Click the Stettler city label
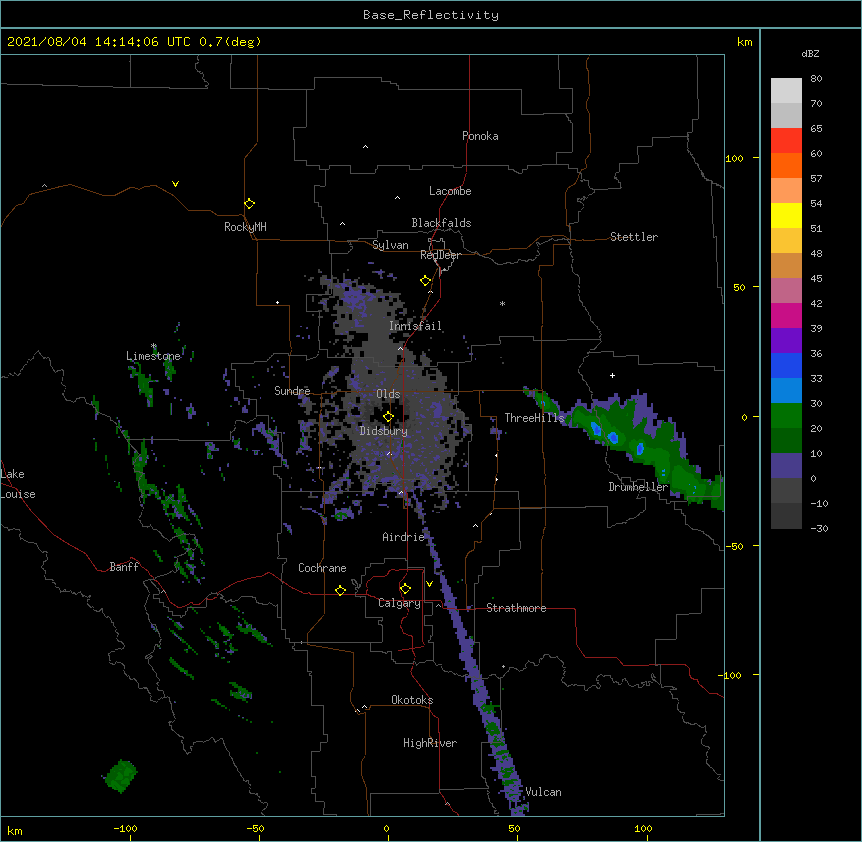The height and width of the screenshot is (842, 862). click(634, 237)
